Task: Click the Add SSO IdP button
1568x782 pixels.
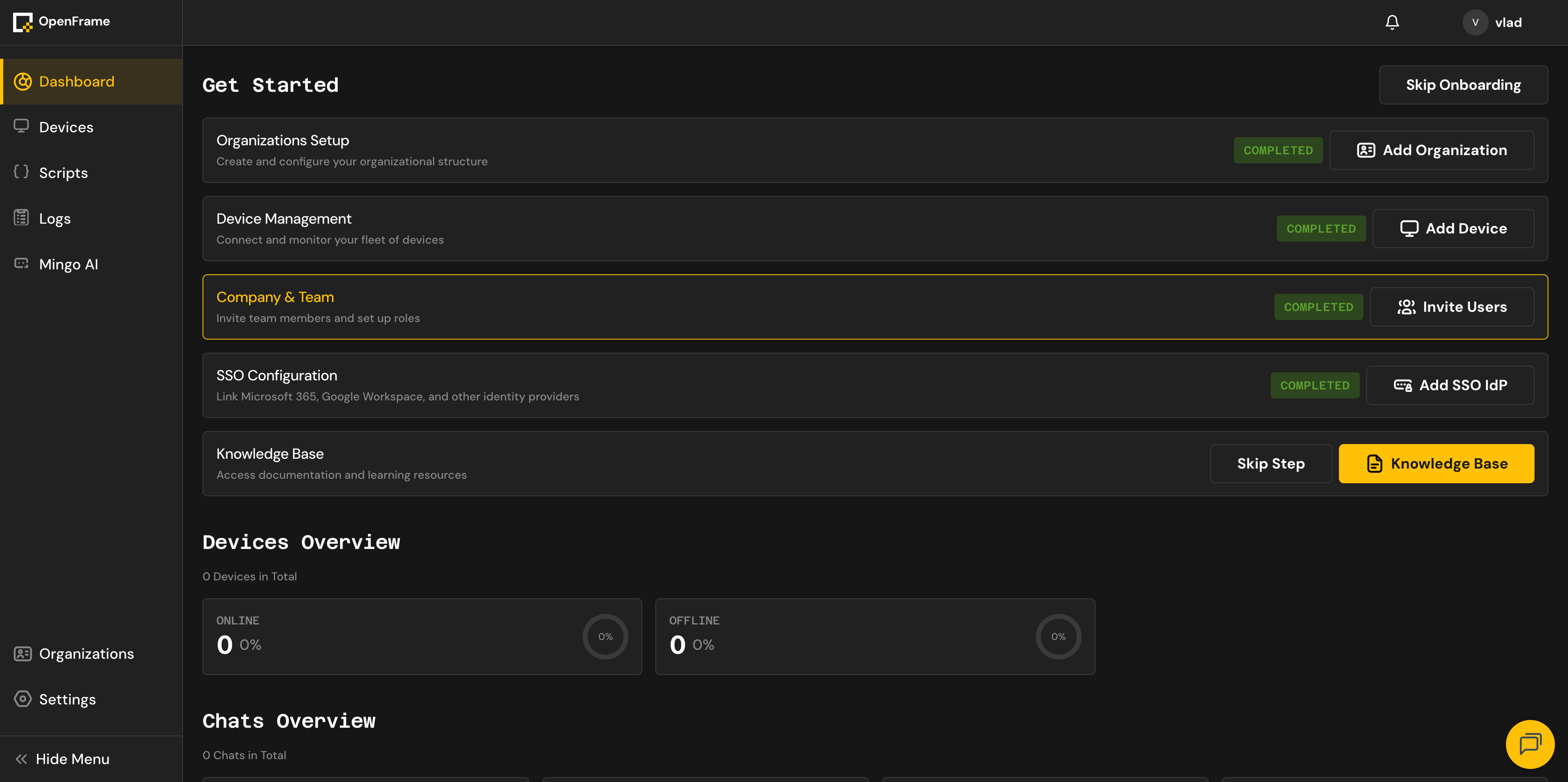Action: click(x=1449, y=385)
